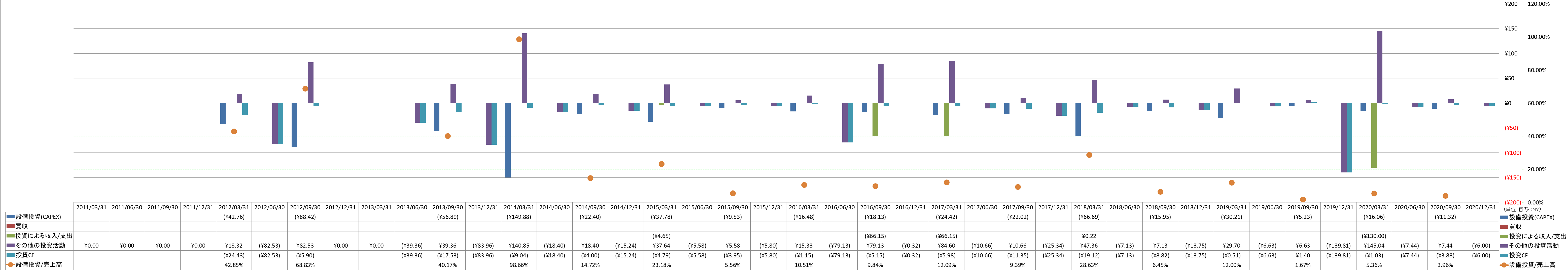Select the その他の投資活動 legend label on the right

pos(1534,246)
